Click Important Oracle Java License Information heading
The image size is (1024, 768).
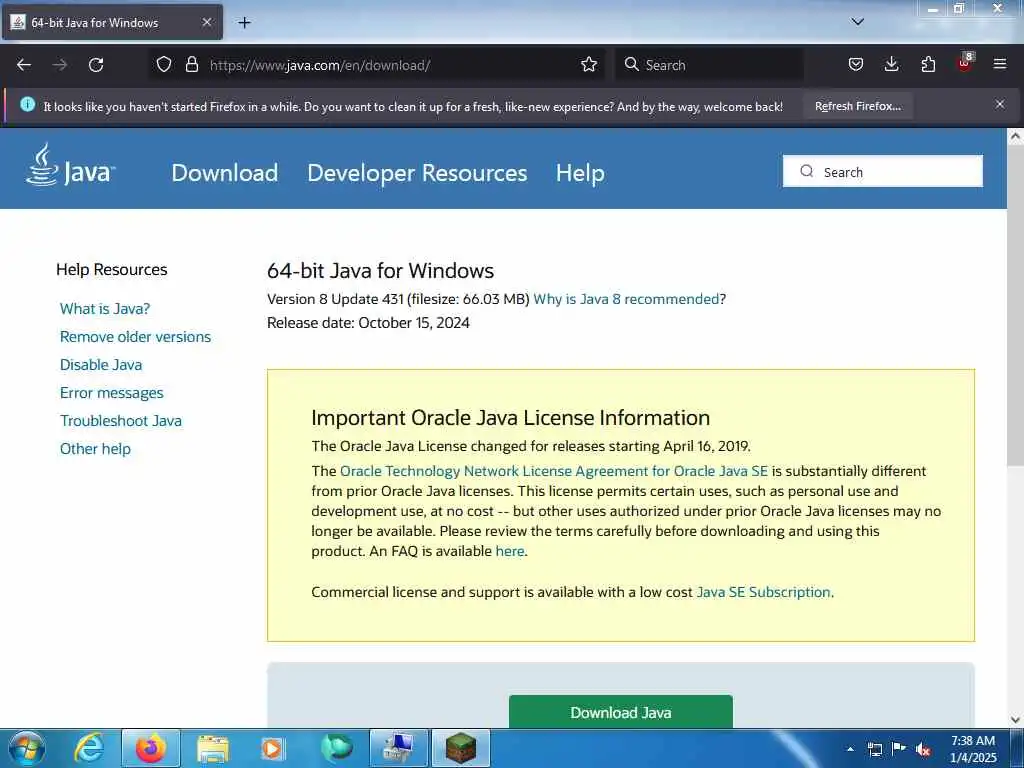511,418
